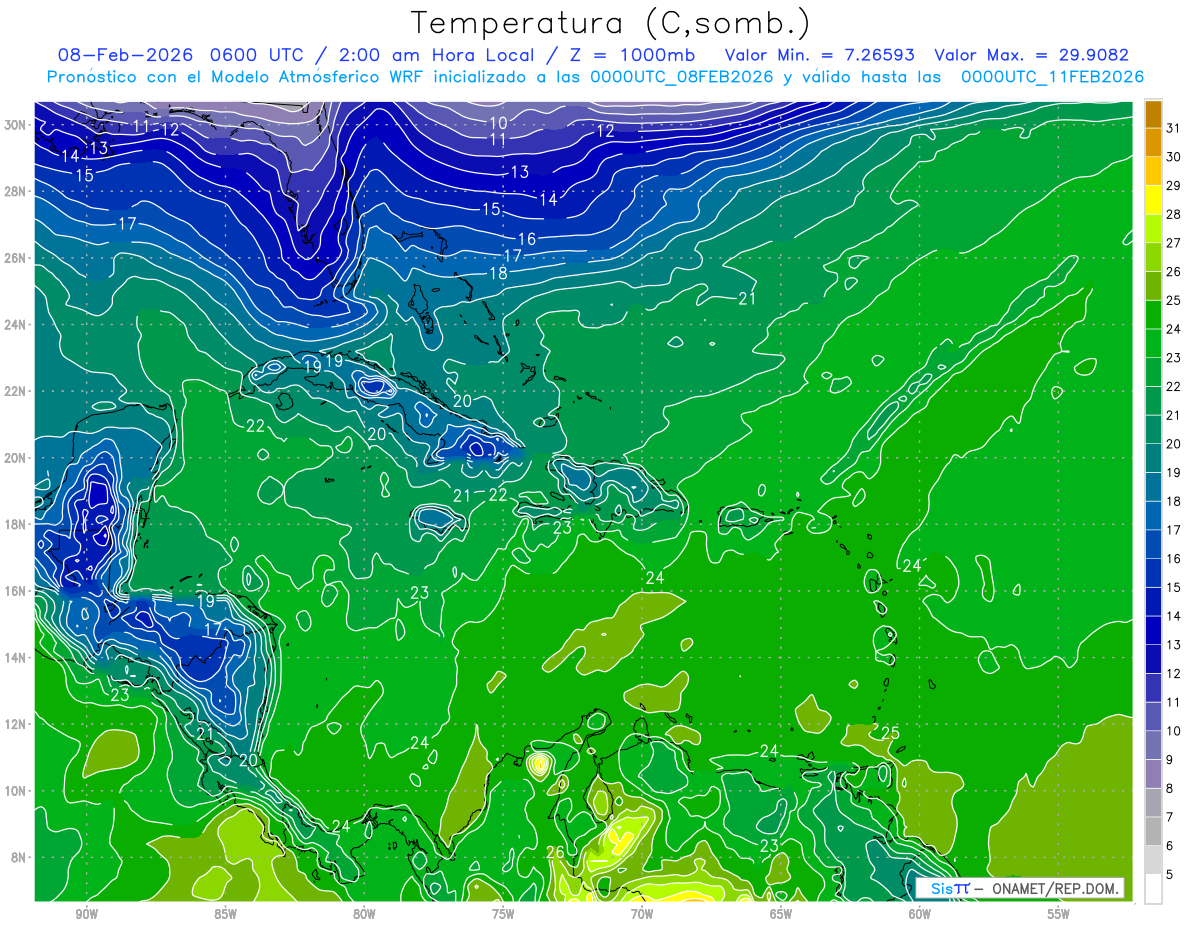The height and width of the screenshot is (927, 1200).
Task: Click yellow colorbar swatch between 28 and 29
Action: [1153, 200]
